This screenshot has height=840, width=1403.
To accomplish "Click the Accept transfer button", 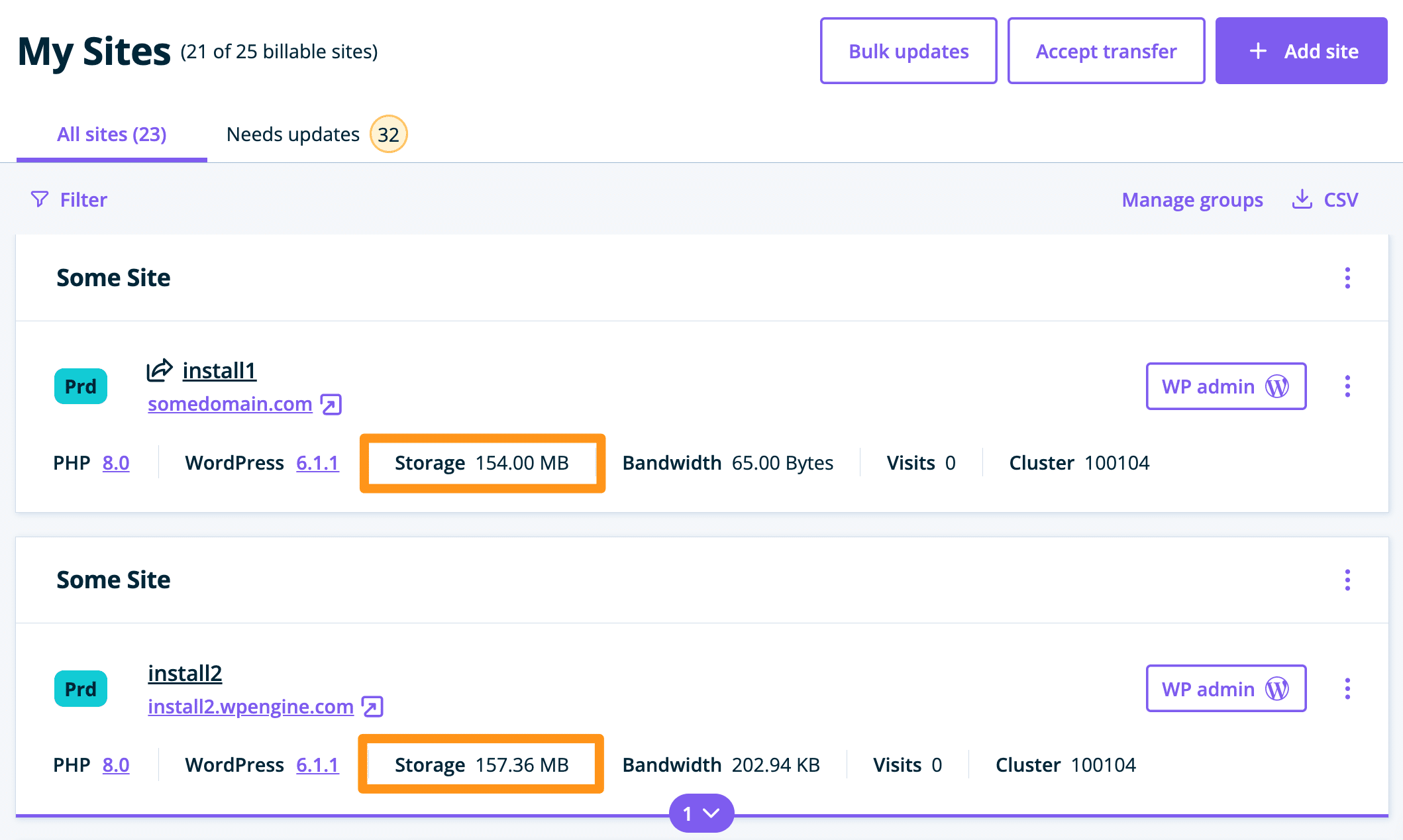I will click(x=1106, y=51).
